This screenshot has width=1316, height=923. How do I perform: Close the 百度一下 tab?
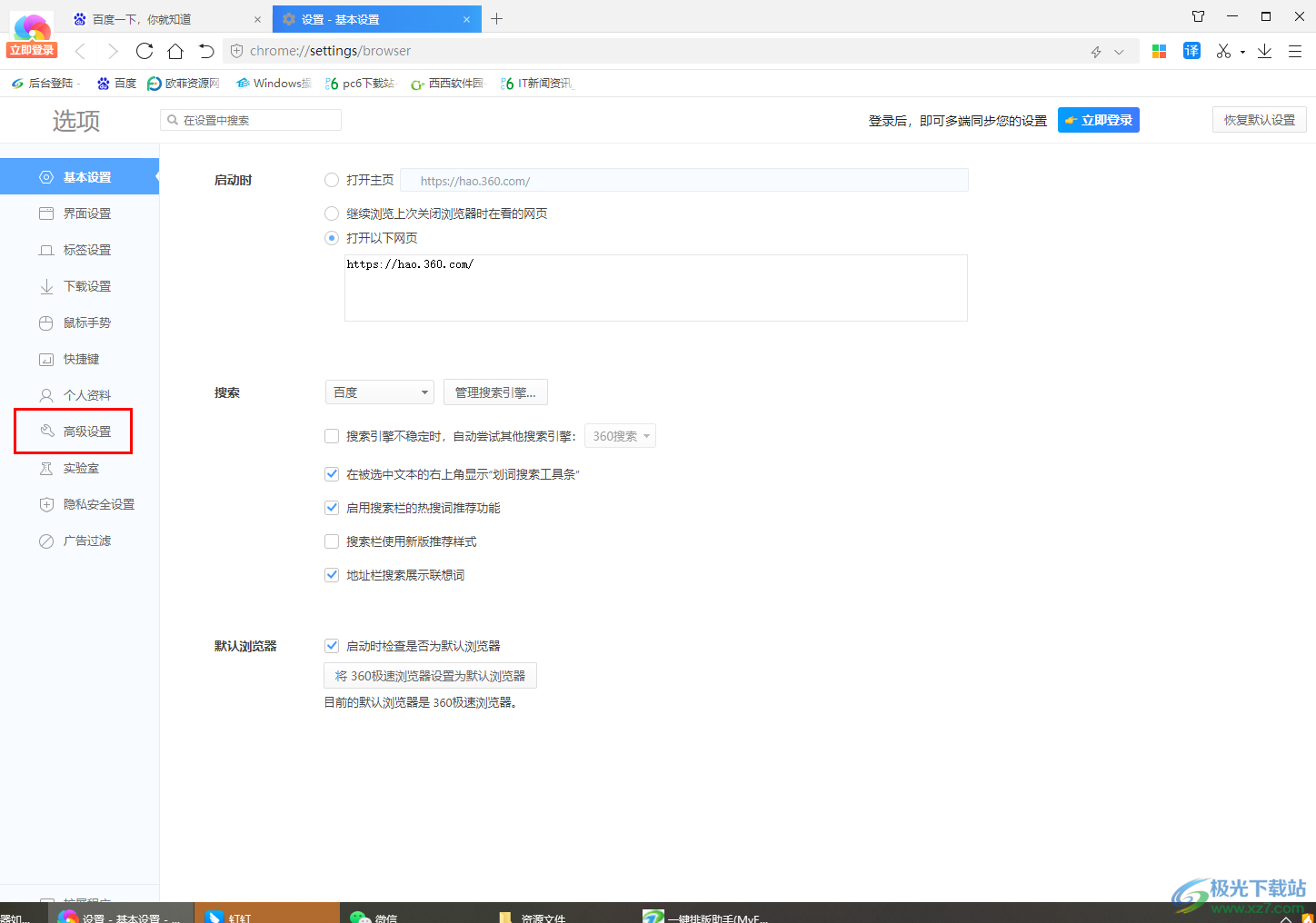point(257,19)
